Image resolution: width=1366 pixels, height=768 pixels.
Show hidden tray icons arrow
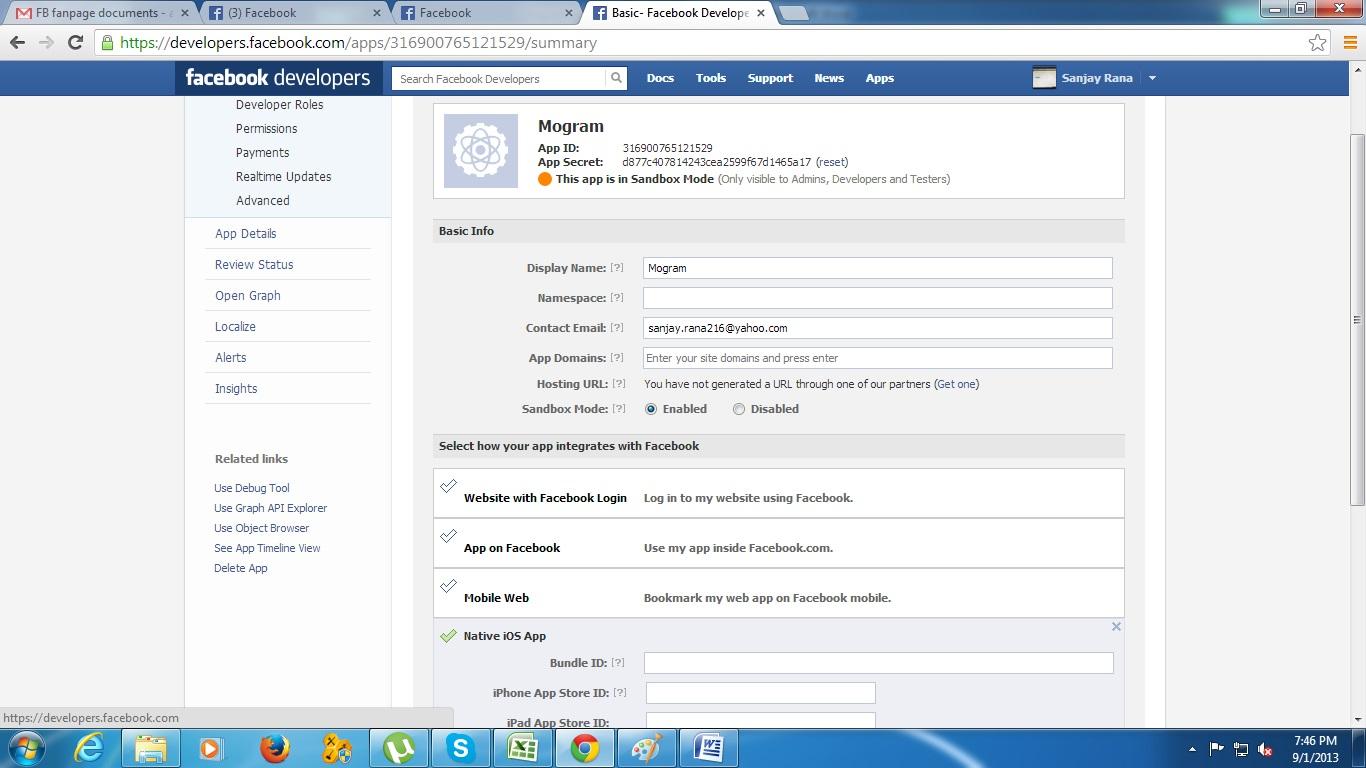(1192, 749)
